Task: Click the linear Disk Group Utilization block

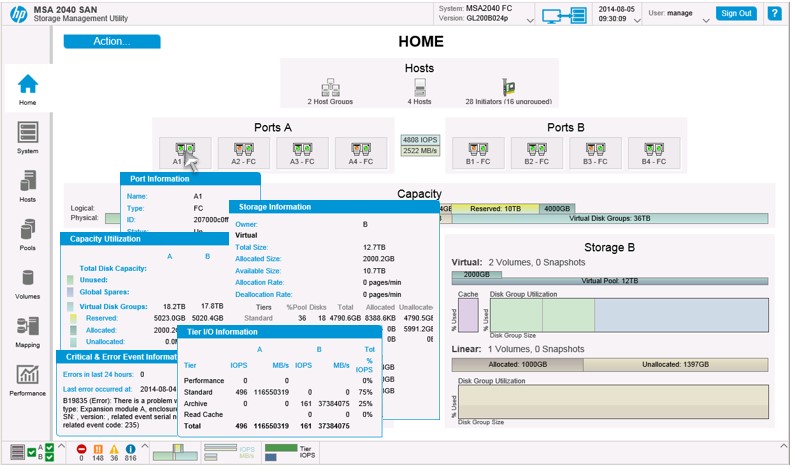Action: (613, 401)
